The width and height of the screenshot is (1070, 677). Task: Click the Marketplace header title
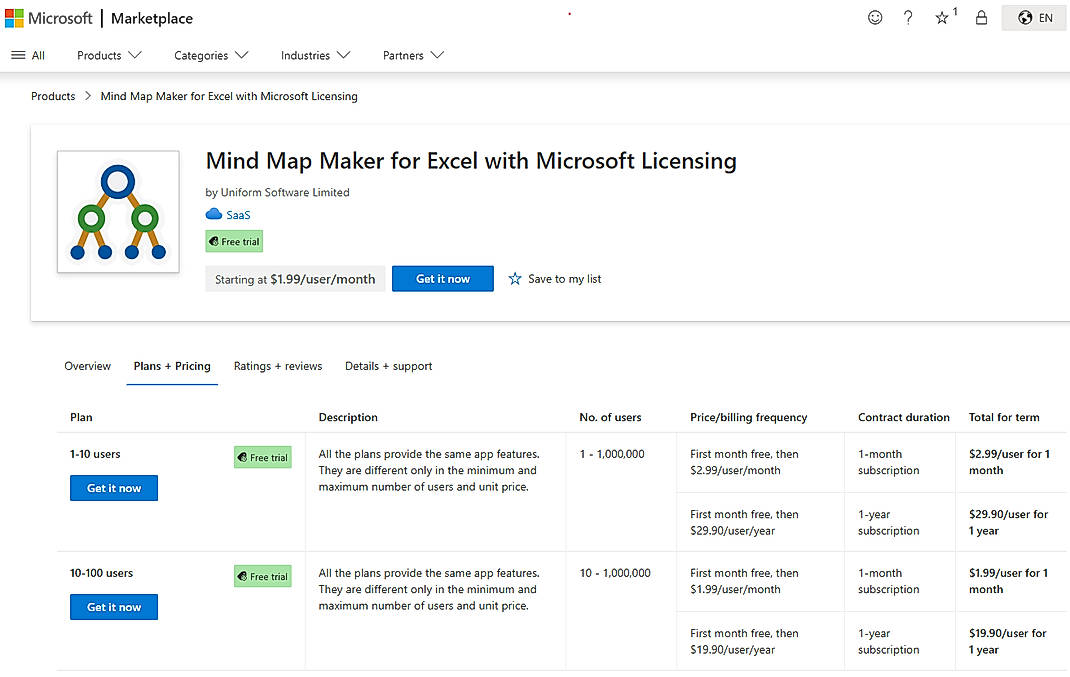151,18
